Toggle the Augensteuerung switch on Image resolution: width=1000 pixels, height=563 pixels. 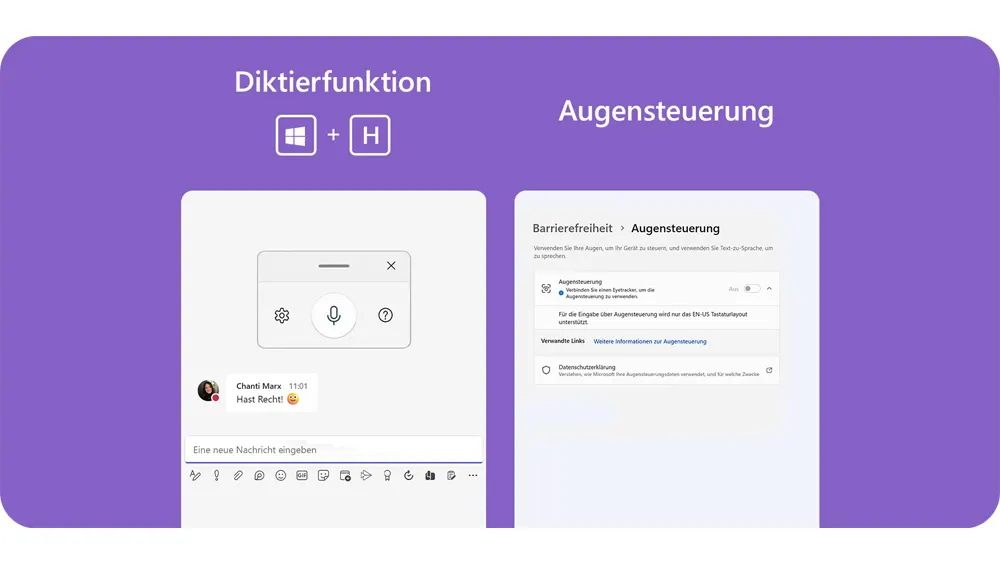pyautogui.click(x=751, y=288)
